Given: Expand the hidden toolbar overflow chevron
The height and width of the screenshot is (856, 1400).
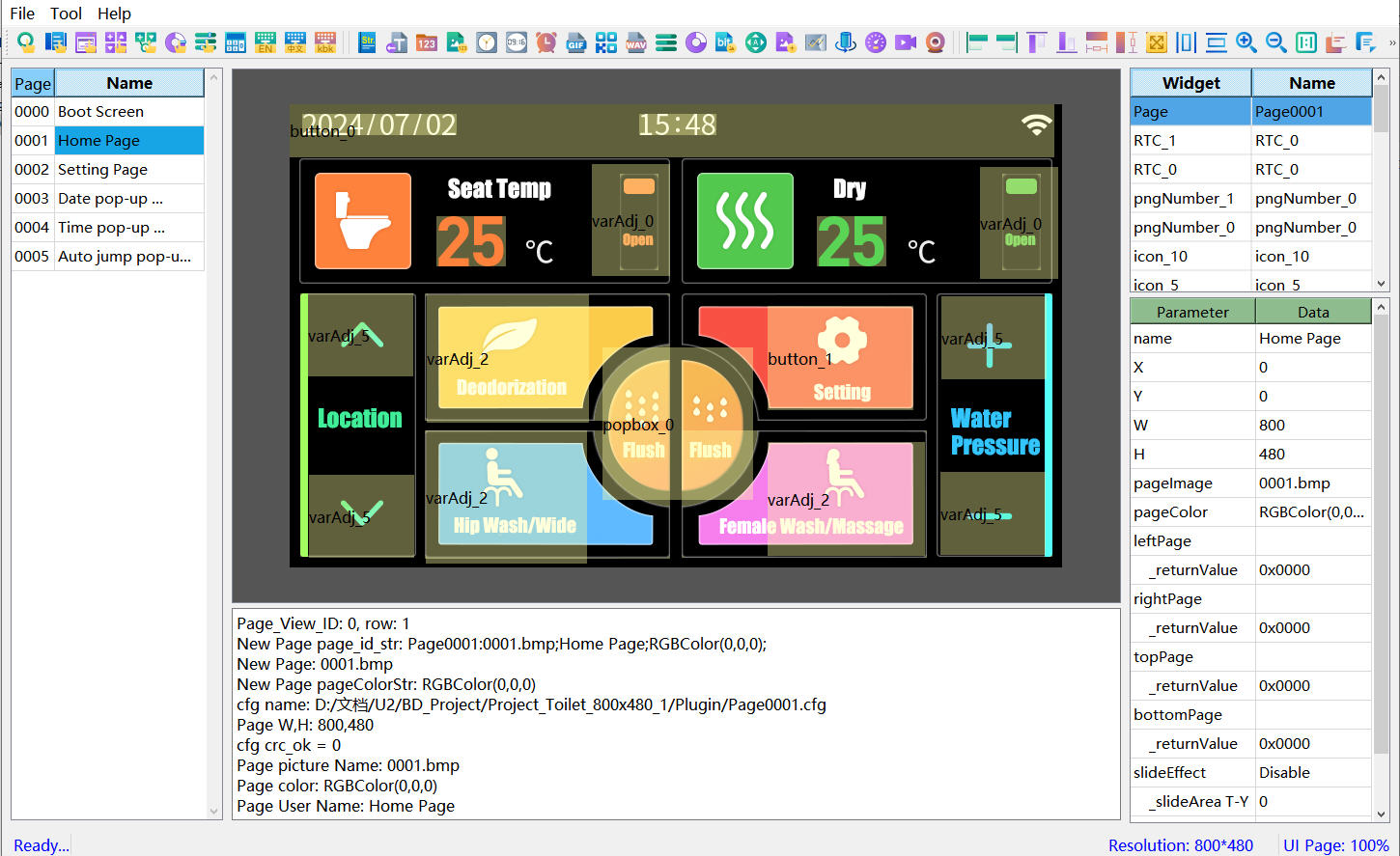Looking at the screenshot, I should (1391, 42).
